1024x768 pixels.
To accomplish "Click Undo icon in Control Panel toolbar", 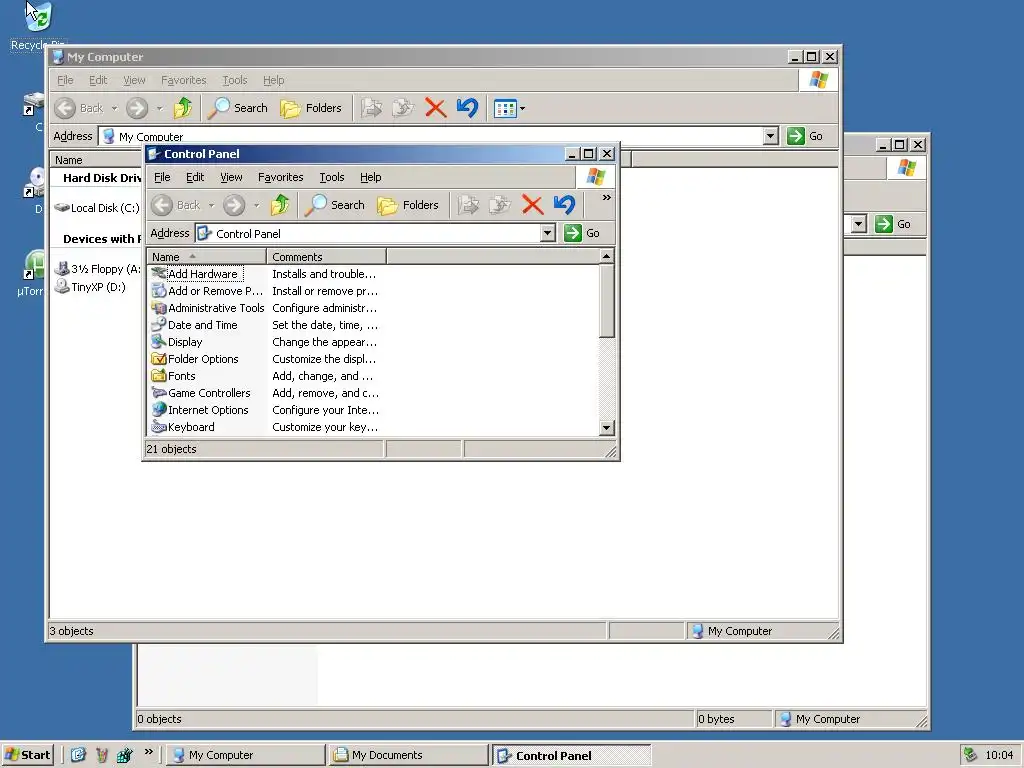I will (564, 205).
